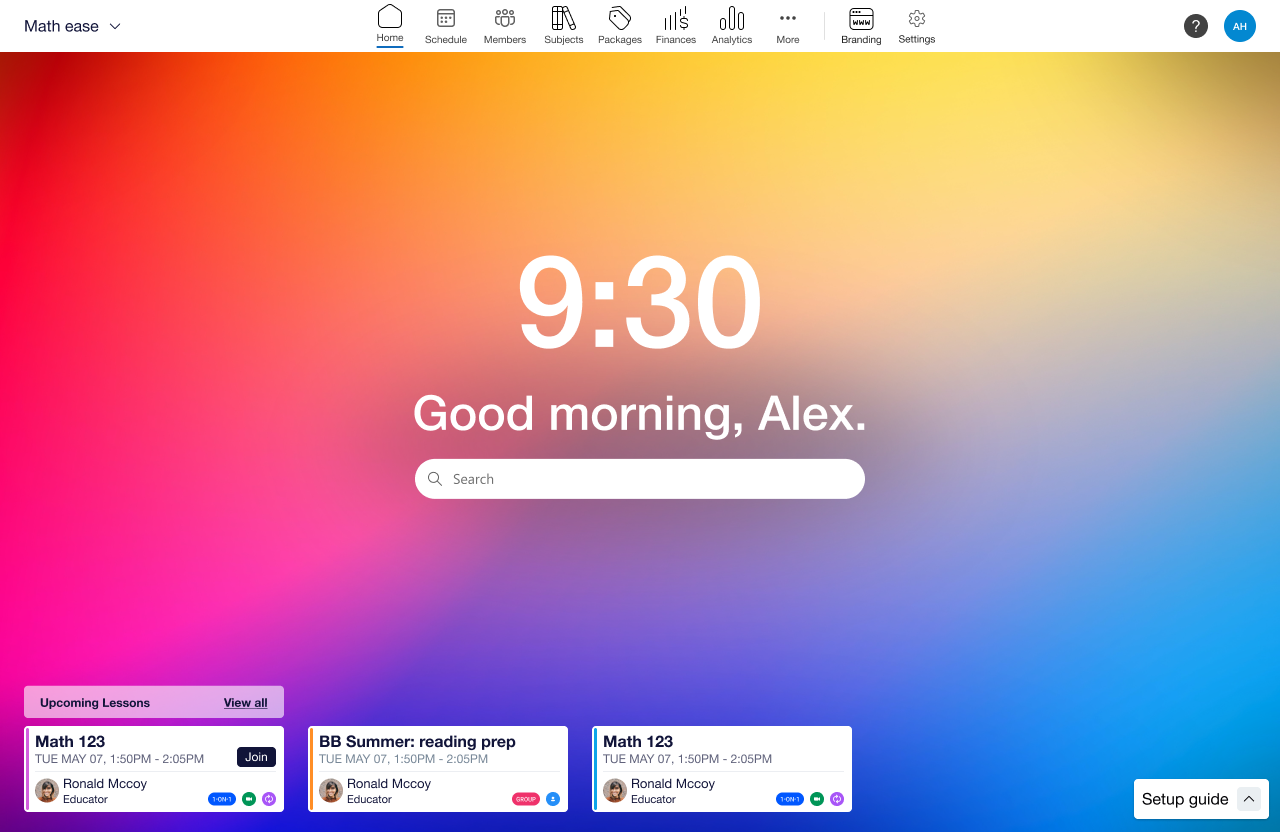Click the video camera icon on the first lesson card
Screen dimensions: 1280x832
coord(248,799)
